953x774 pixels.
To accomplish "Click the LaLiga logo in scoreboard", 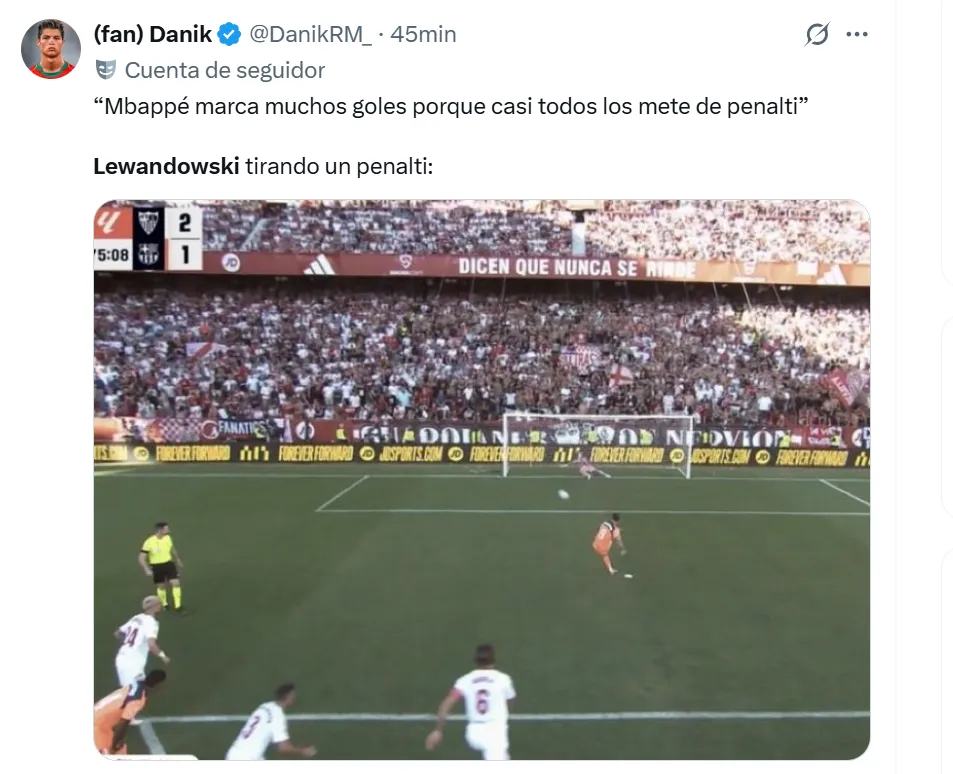I will (113, 223).
